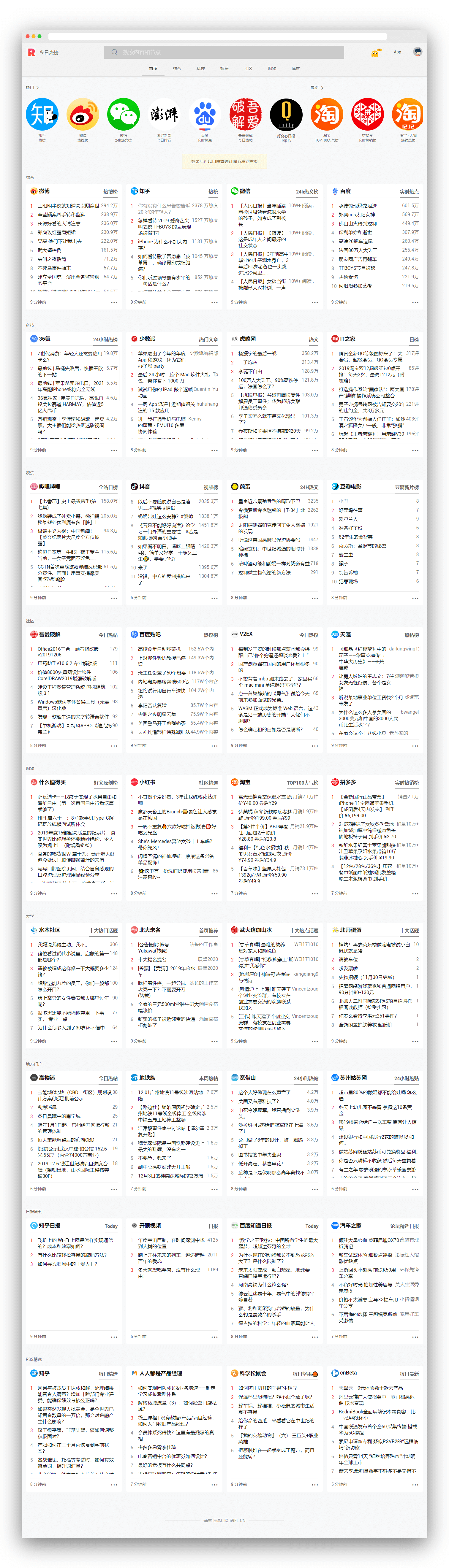Click the 虎嗅网 card logo icon
449x1568 pixels.
(235, 339)
